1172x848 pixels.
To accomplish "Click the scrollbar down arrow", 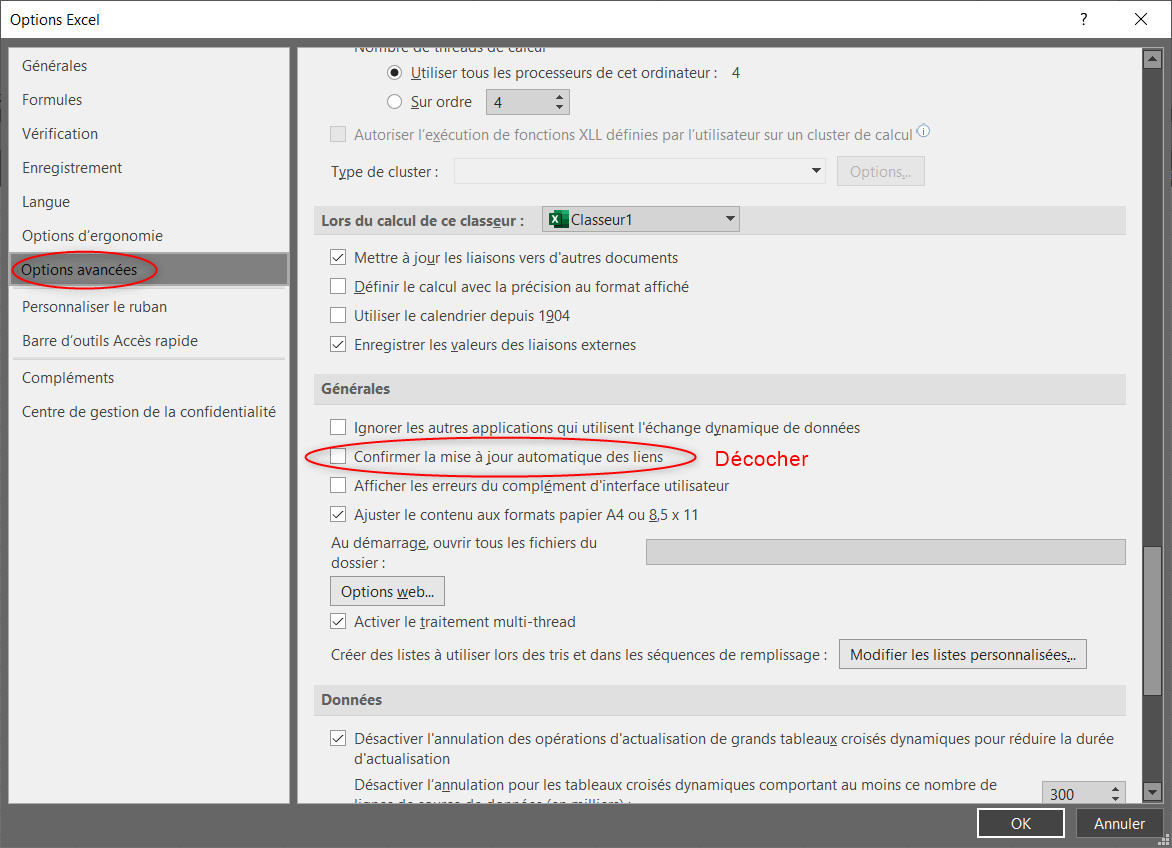I will (1152, 793).
